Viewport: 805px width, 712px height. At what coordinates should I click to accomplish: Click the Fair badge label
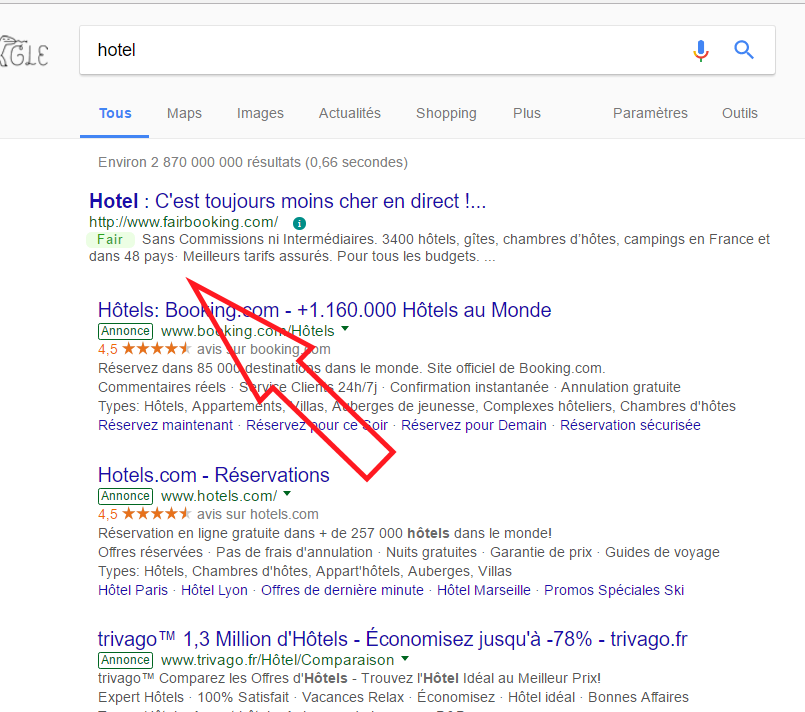[110, 239]
